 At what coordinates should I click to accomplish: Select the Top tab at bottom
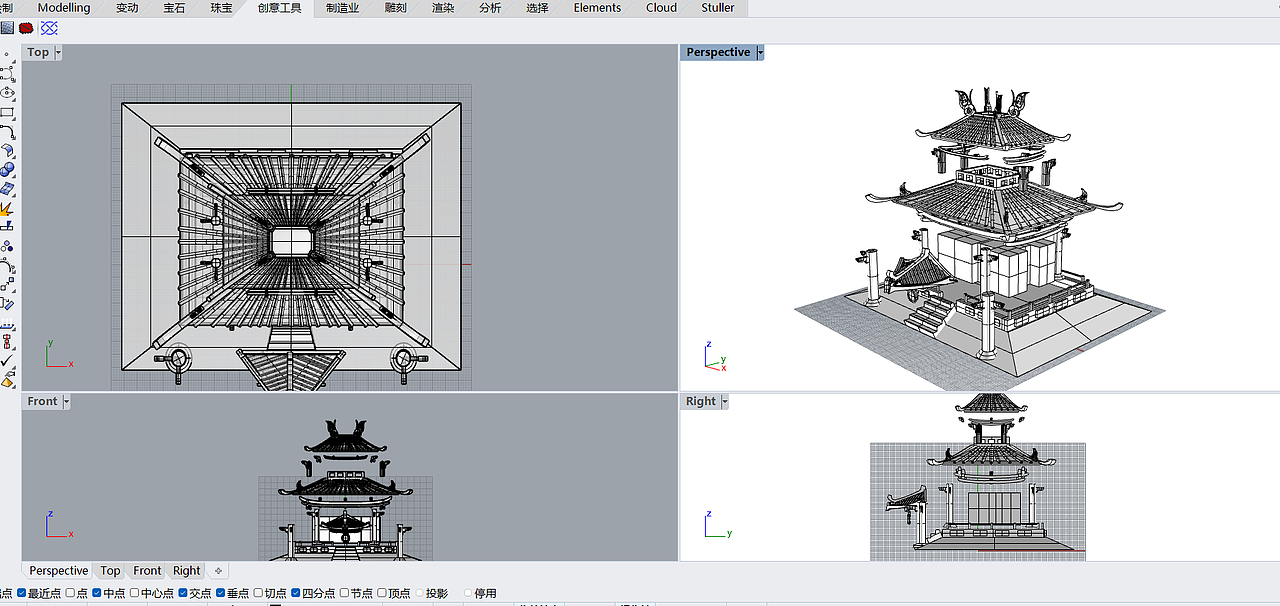click(x=110, y=571)
